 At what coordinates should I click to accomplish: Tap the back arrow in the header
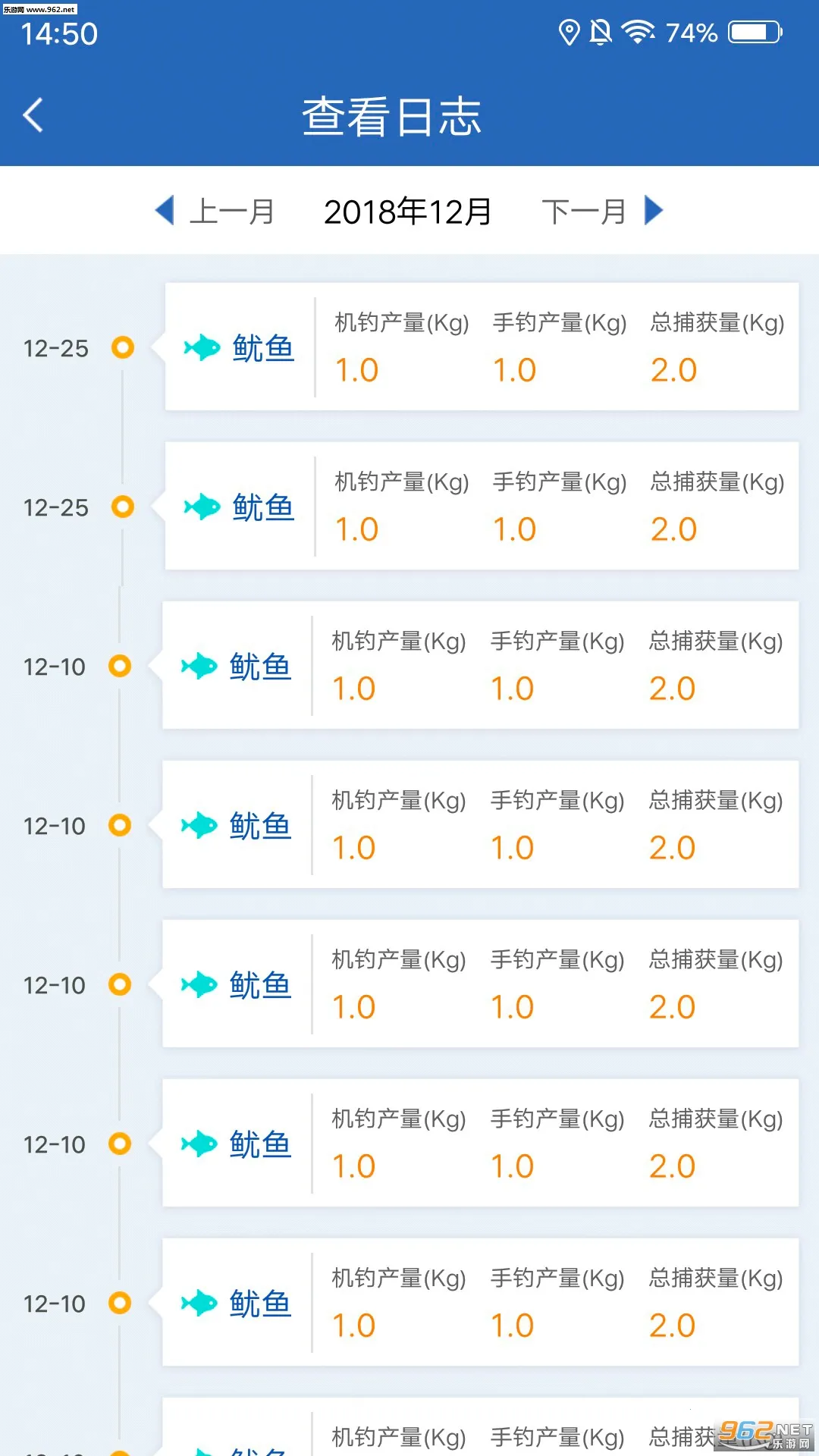(33, 115)
